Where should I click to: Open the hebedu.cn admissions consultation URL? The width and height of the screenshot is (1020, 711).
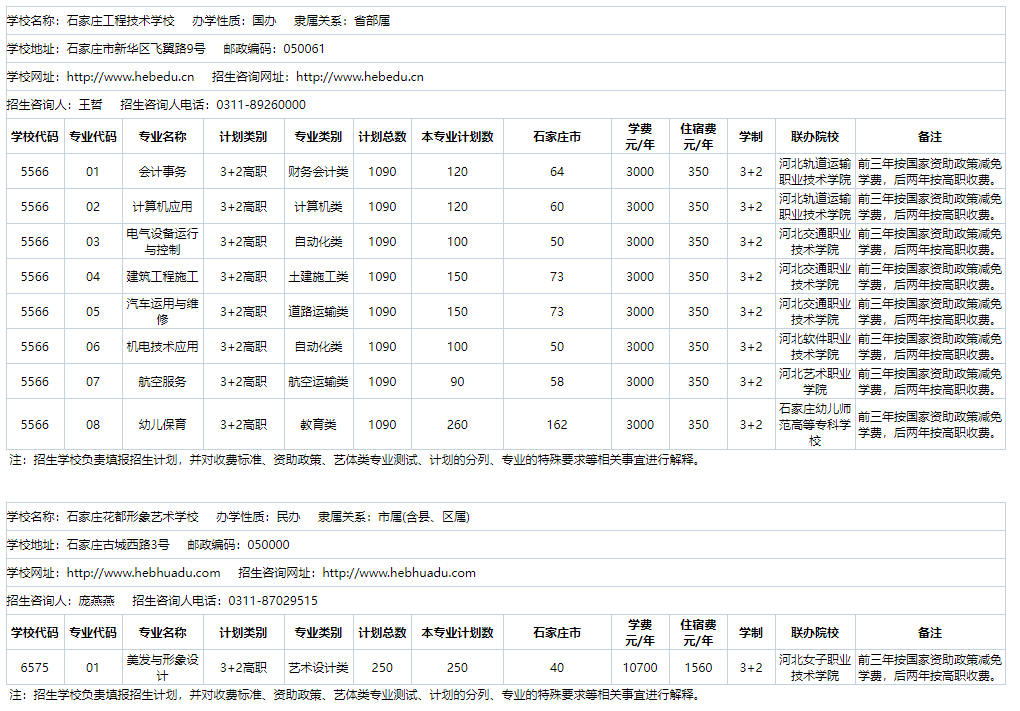[x=359, y=77]
